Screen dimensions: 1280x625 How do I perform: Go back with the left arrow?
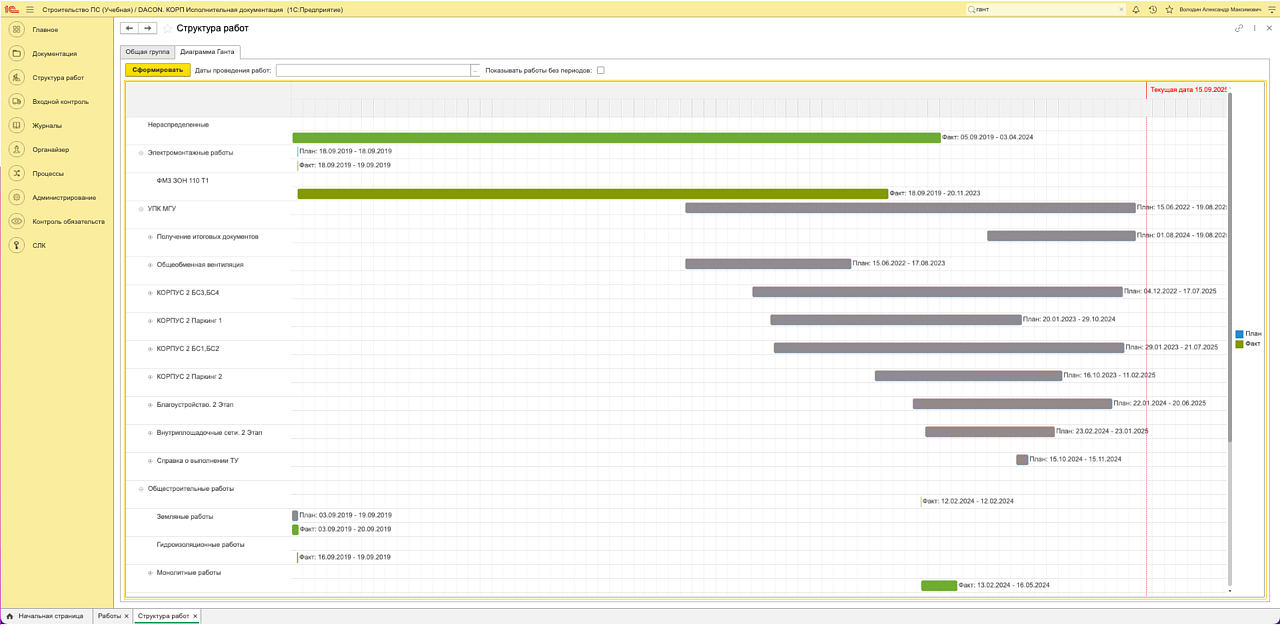pyautogui.click(x=129, y=29)
